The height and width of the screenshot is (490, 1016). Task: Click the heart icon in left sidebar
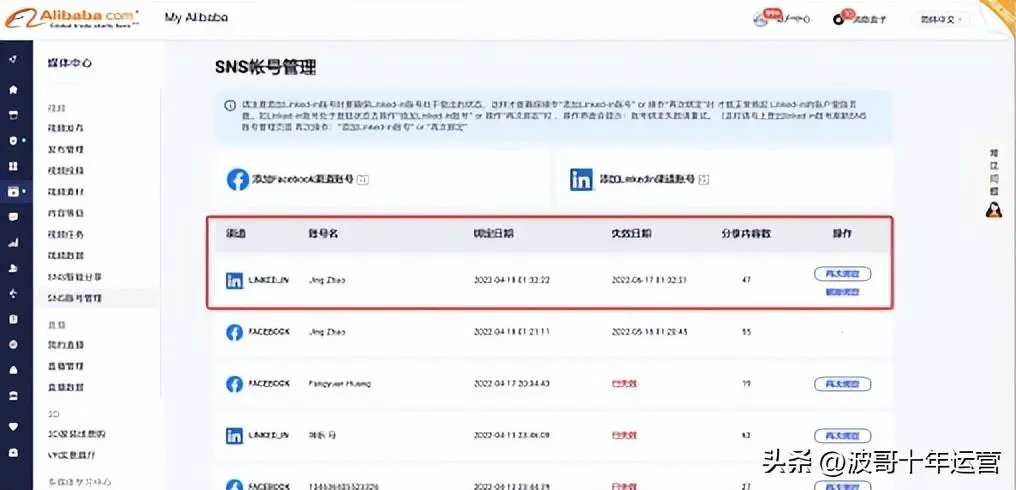13,424
